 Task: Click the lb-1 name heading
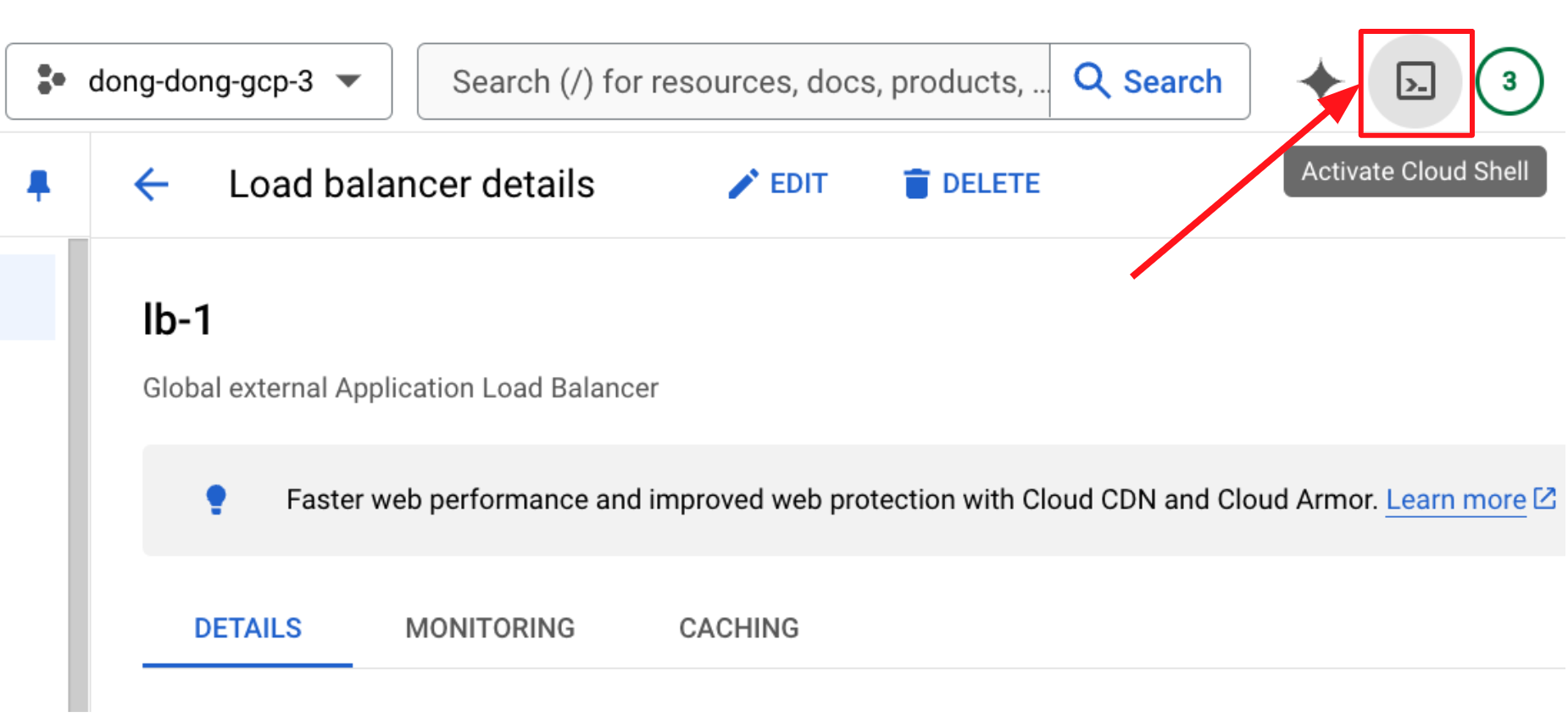177,320
